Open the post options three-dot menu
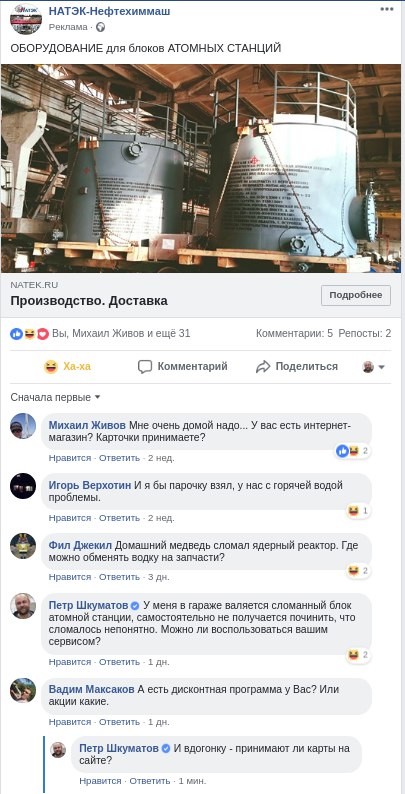Image resolution: width=405 pixels, height=794 pixels. click(387, 10)
